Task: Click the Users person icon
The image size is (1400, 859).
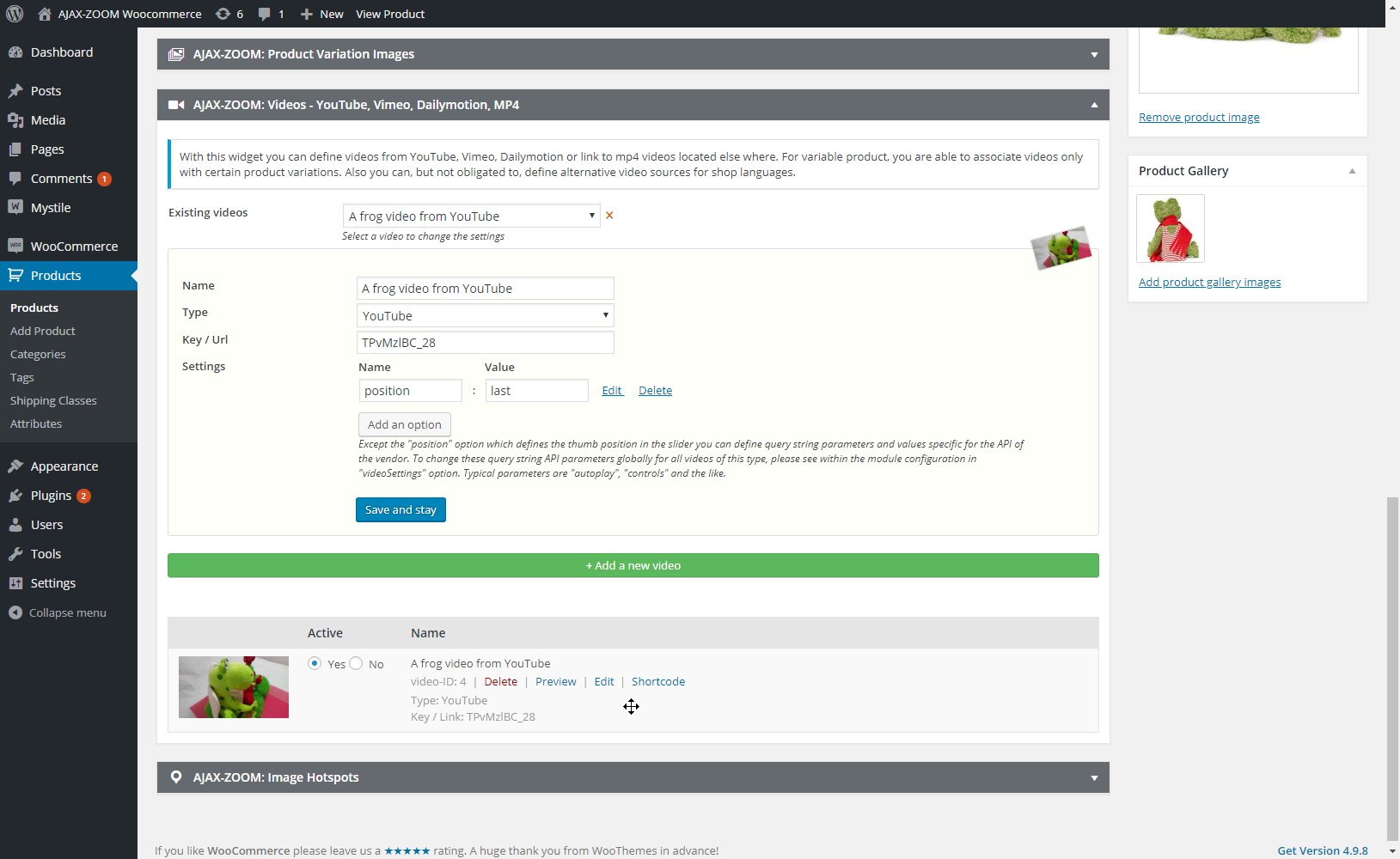Action: 15,525
